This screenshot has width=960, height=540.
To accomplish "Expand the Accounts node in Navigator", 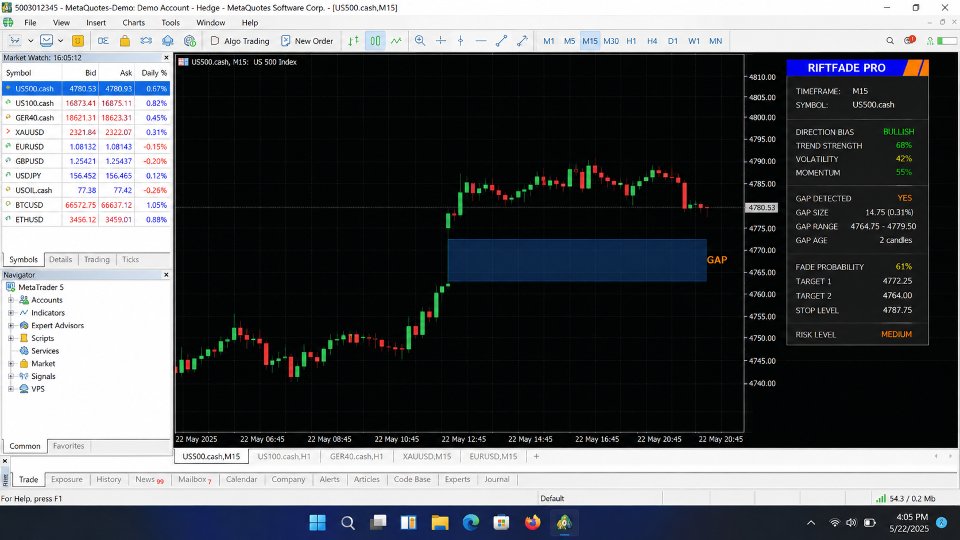I will coord(10,300).
